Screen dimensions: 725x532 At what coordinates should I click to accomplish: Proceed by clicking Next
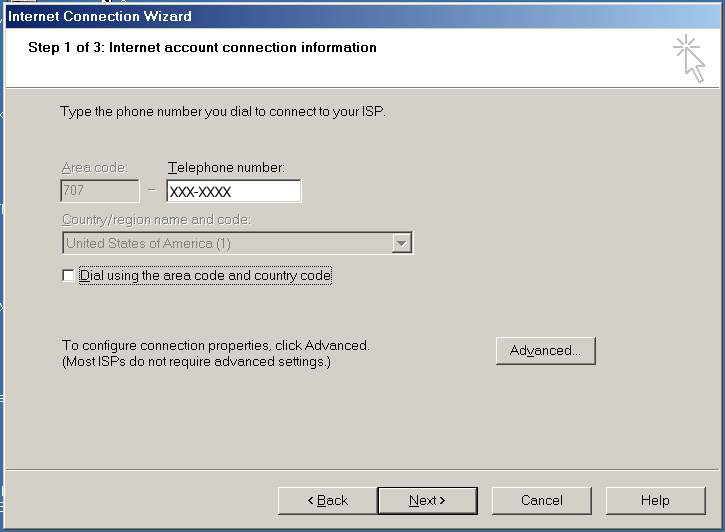[x=427, y=500]
